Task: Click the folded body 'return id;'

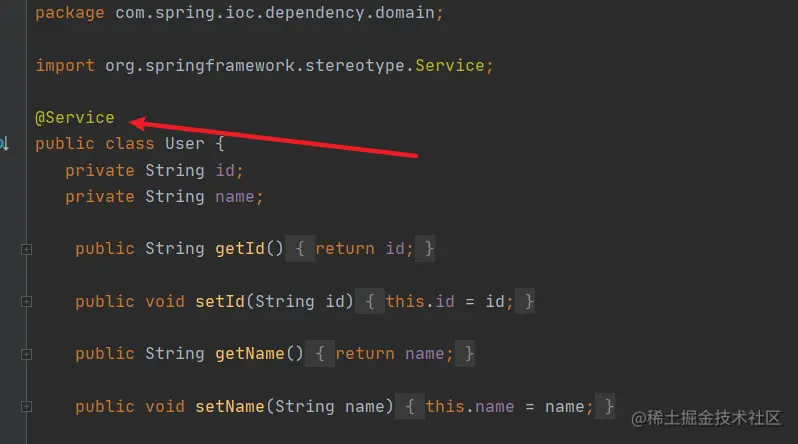Action: pyautogui.click(x=364, y=248)
